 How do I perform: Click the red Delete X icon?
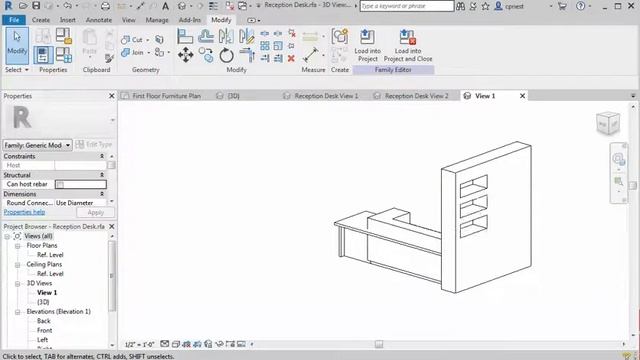click(291, 58)
